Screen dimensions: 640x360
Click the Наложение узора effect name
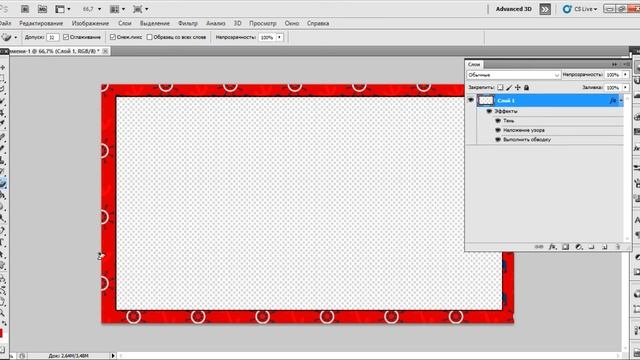pyautogui.click(x=524, y=130)
